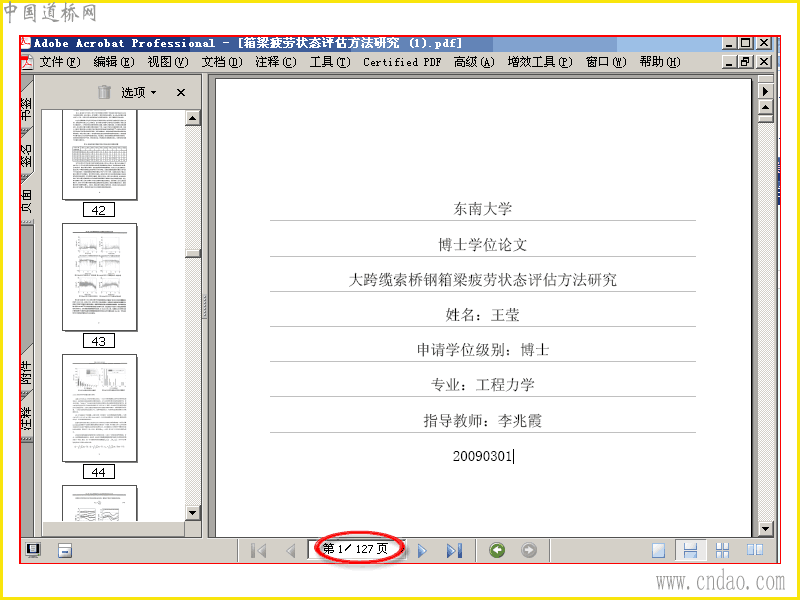Click the thumbnail panel scrollbar handle

pos(192,253)
